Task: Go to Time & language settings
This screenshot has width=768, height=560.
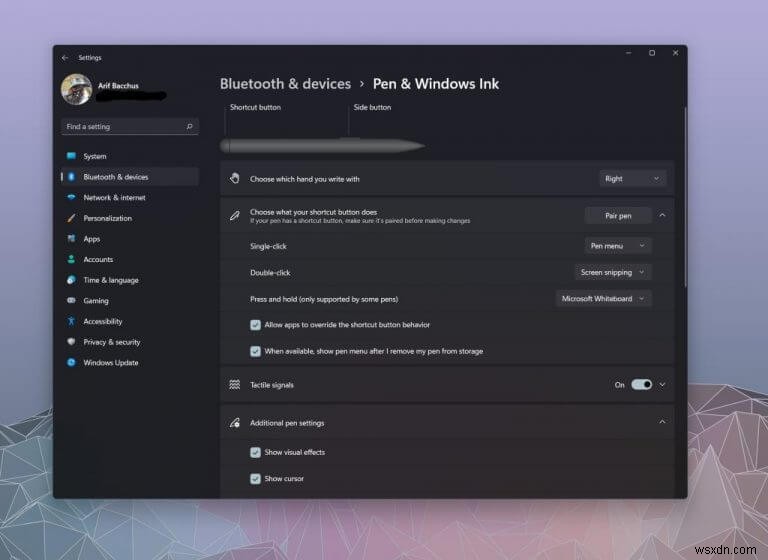Action: 130,280
